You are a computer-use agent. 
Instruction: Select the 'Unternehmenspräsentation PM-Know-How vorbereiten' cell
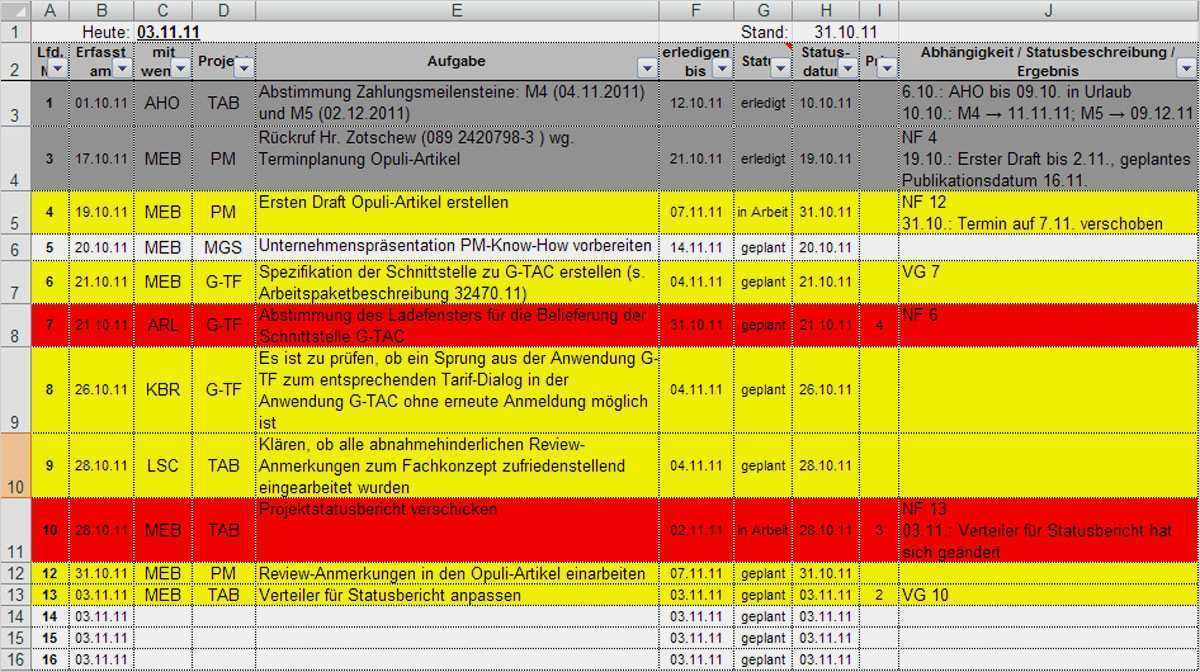[456, 247]
